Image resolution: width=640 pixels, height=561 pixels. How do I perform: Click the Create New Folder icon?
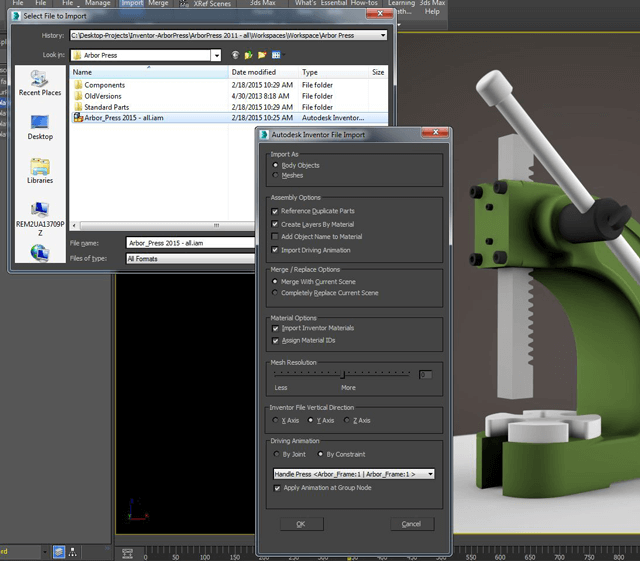tap(262, 55)
